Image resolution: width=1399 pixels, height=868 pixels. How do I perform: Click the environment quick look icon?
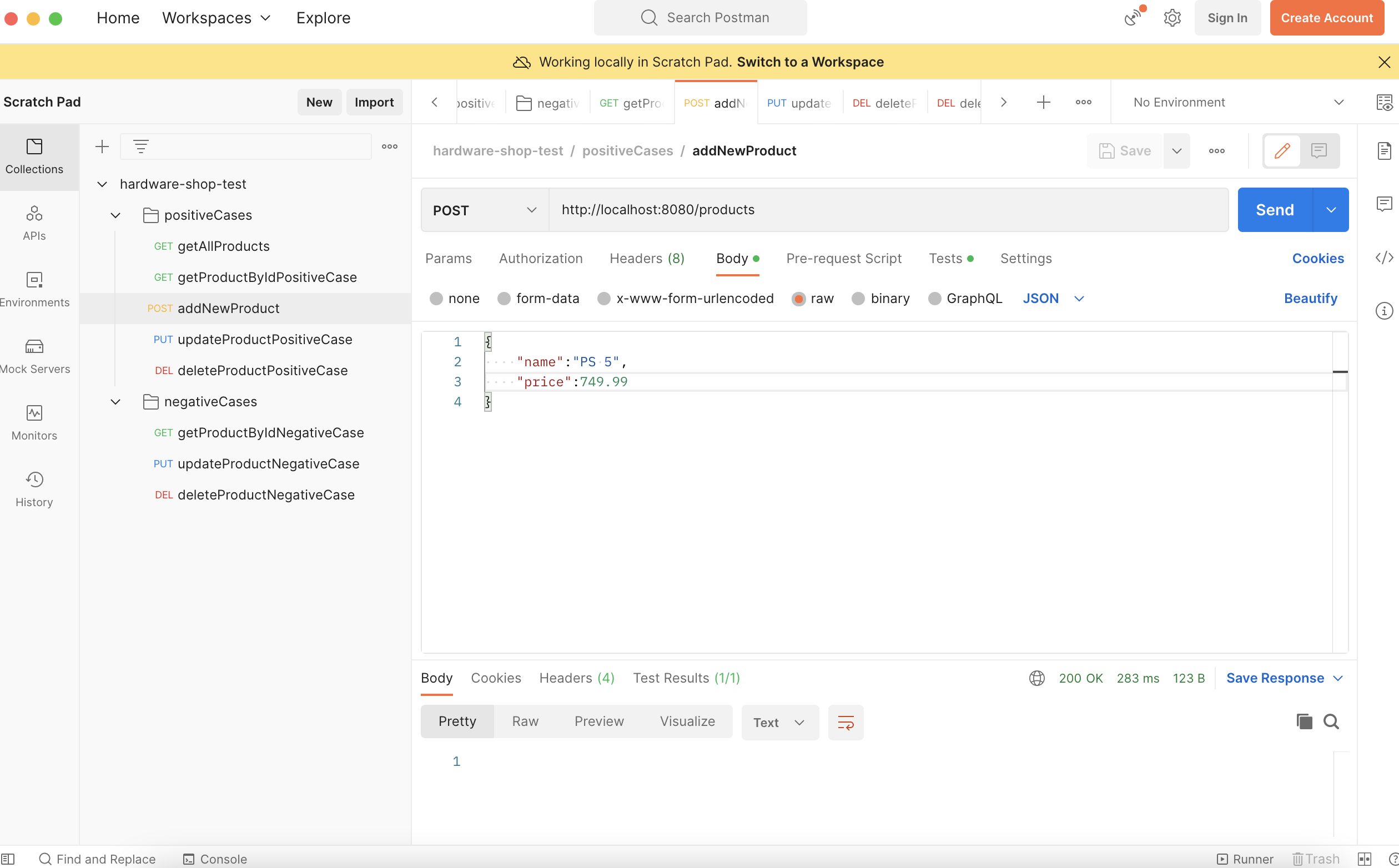[1384, 102]
